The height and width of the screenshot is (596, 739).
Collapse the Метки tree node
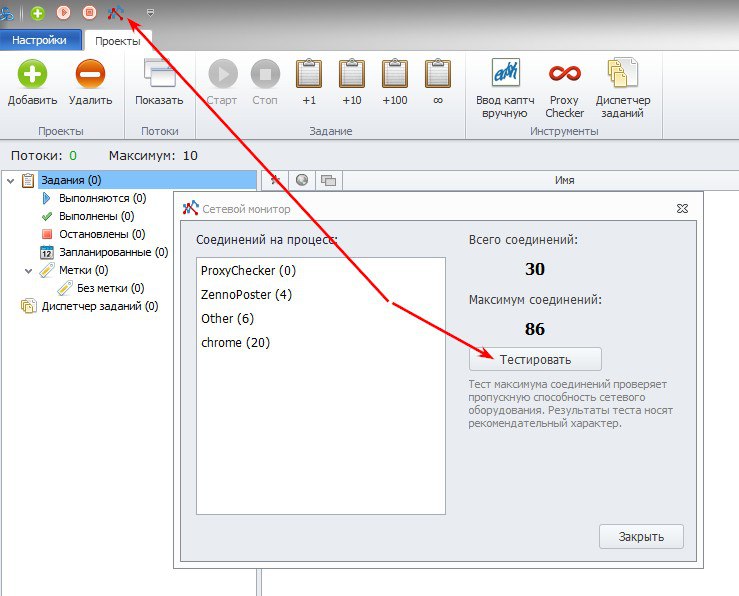coord(28,271)
